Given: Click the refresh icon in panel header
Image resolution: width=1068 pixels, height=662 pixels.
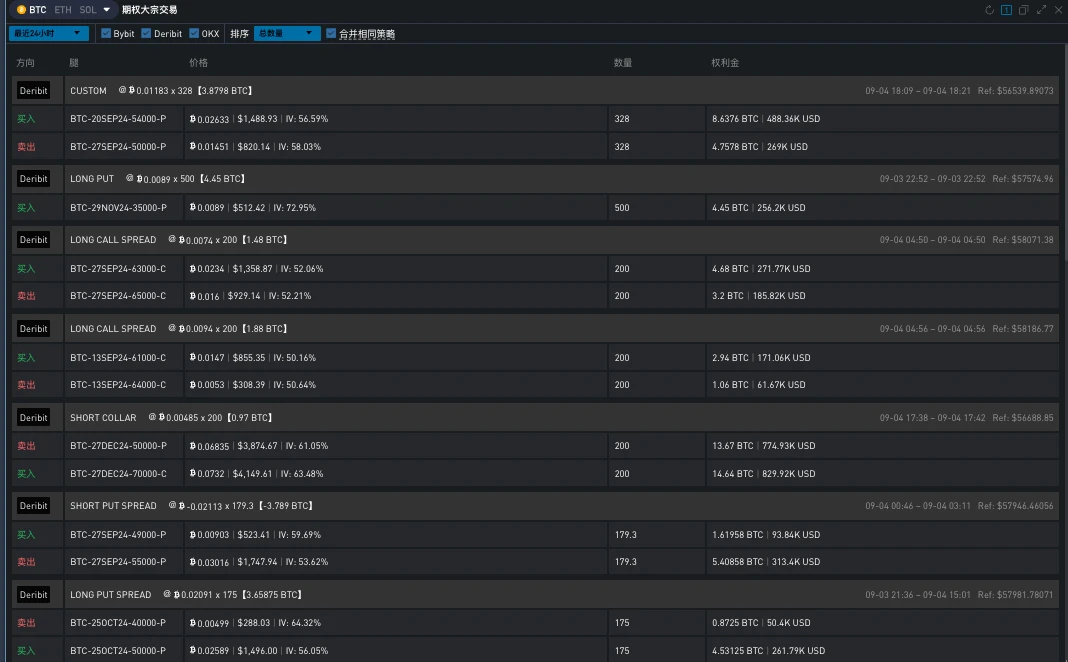Looking at the screenshot, I should point(990,10).
